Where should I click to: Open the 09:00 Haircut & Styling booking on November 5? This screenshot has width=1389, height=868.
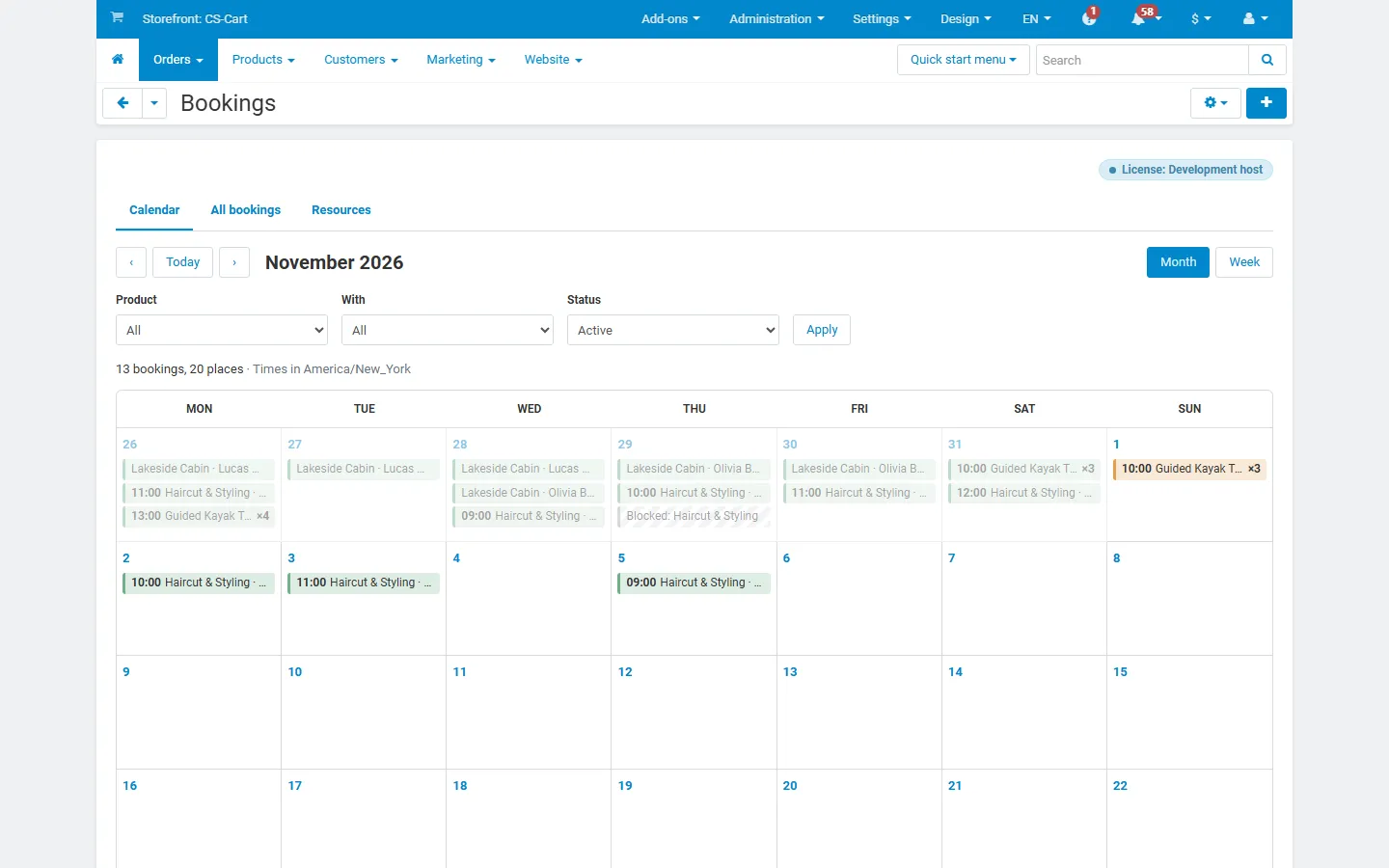pyautogui.click(x=694, y=583)
